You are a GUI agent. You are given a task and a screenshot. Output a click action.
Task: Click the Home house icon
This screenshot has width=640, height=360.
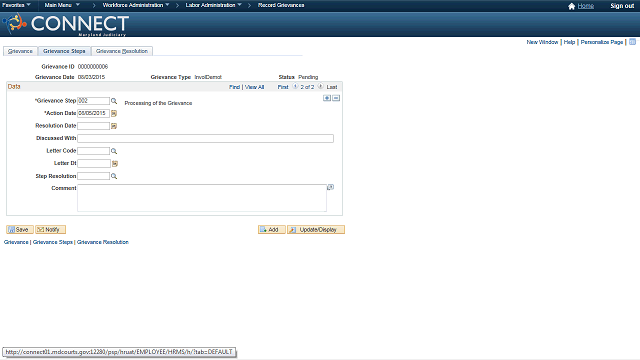click(571, 6)
